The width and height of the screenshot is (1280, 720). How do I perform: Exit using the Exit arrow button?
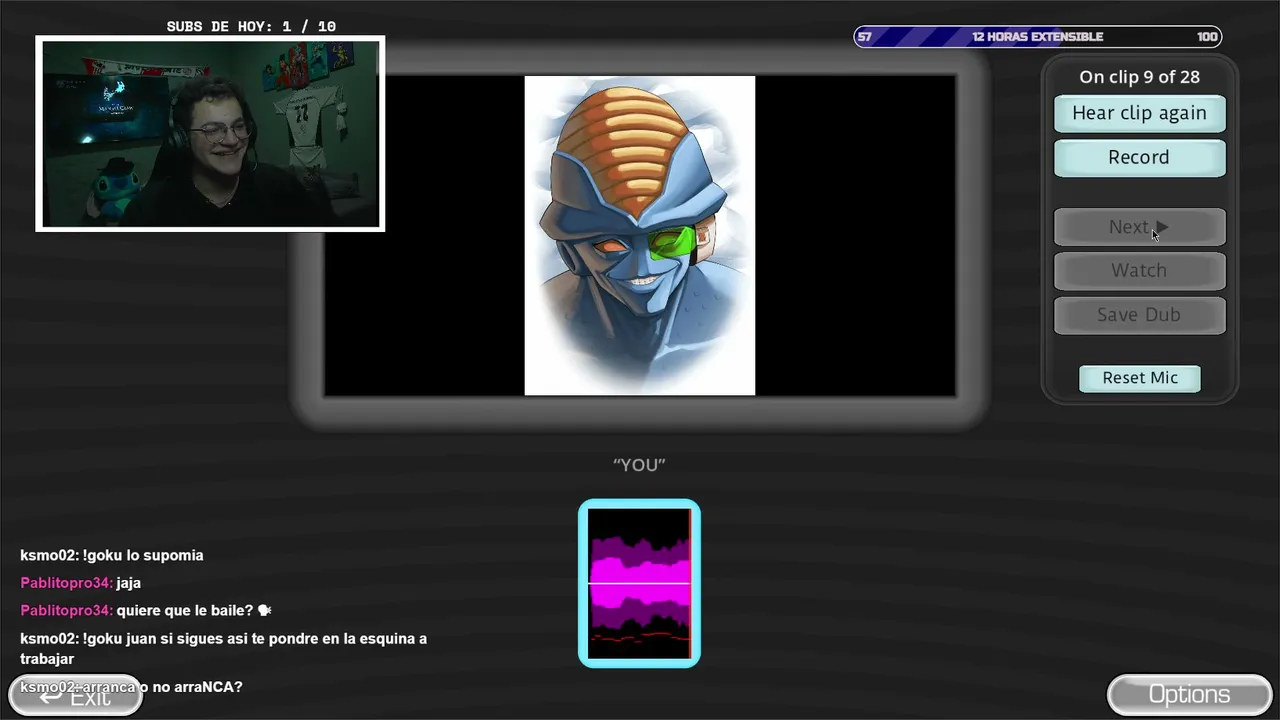pyautogui.click(x=76, y=695)
